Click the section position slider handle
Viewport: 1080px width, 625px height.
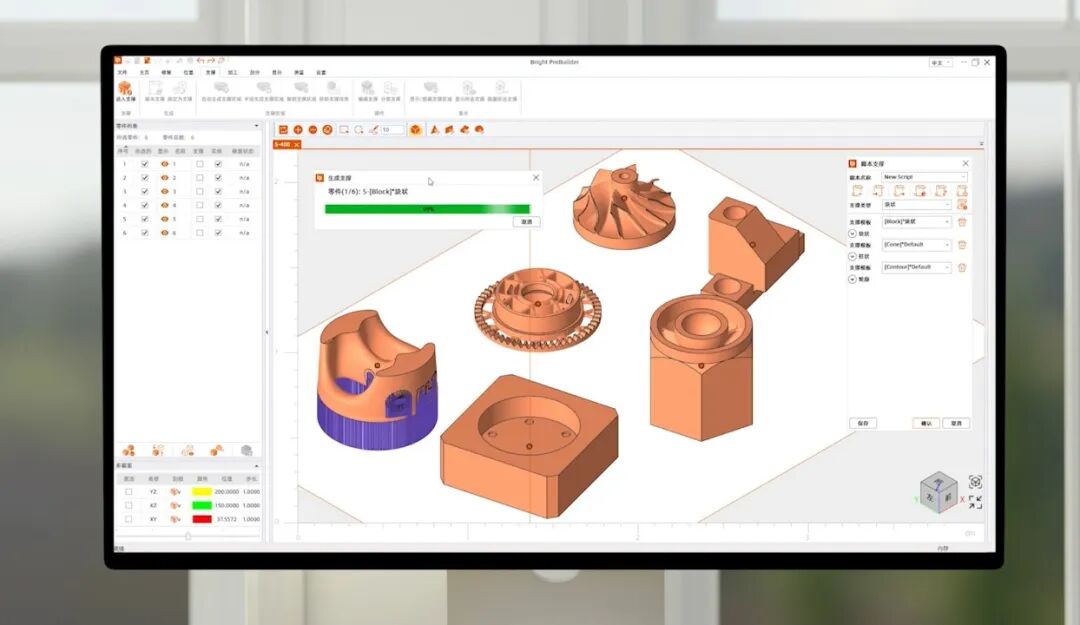[x=188, y=535]
